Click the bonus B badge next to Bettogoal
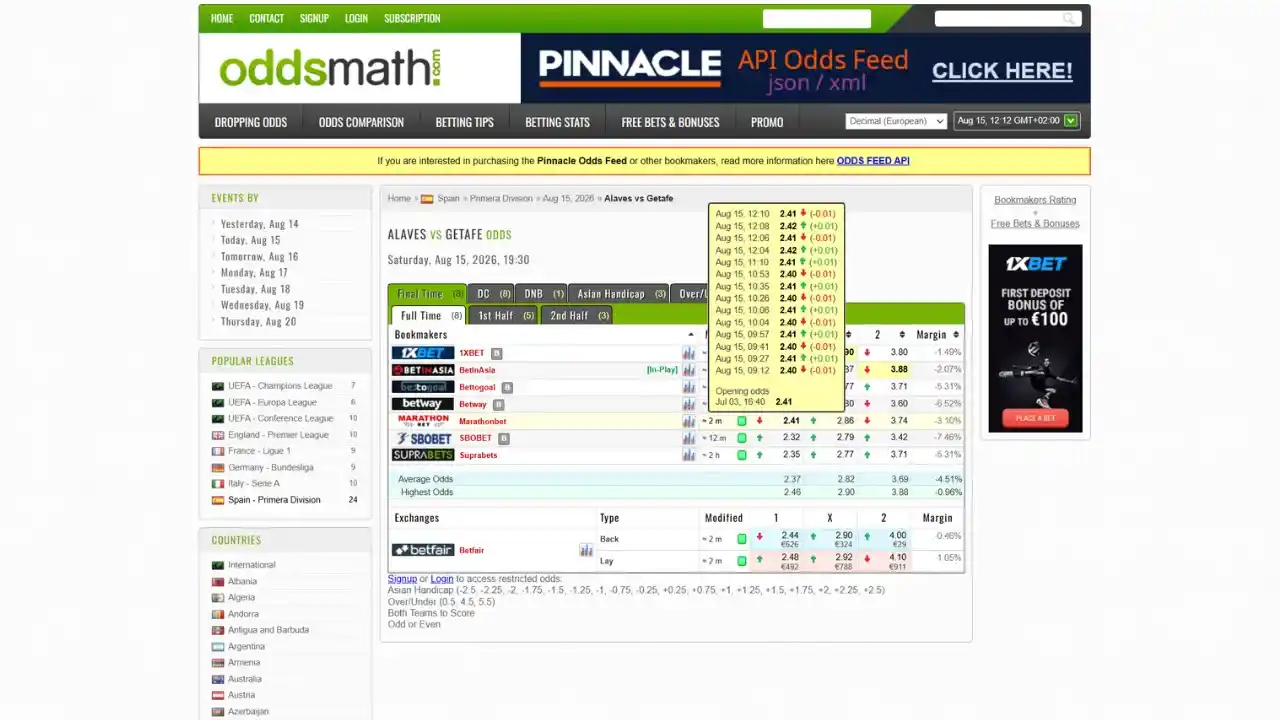The height and width of the screenshot is (720, 1280). tap(507, 387)
